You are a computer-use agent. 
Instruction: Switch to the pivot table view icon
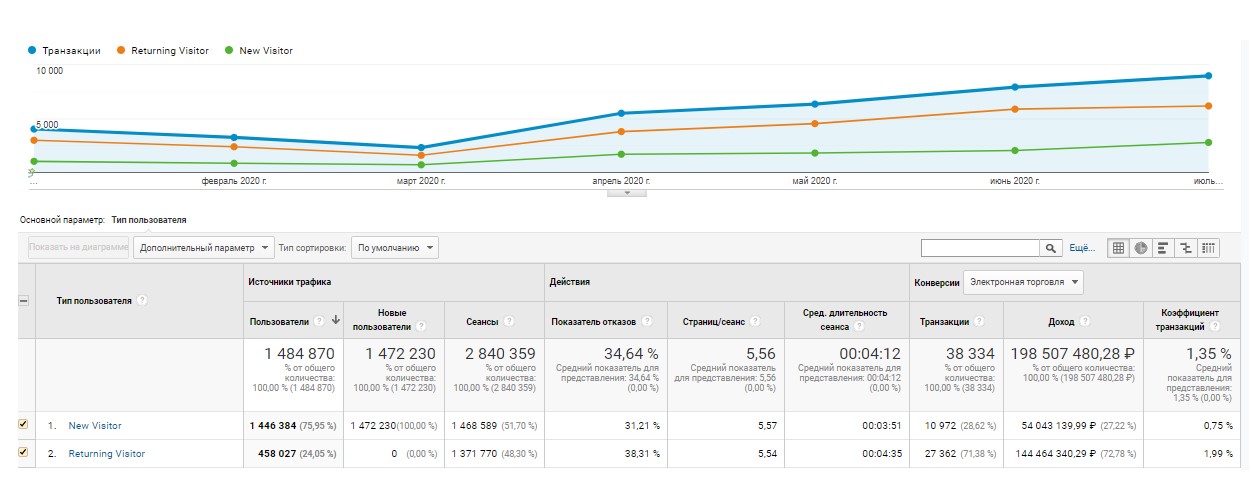pyautogui.click(x=1208, y=248)
